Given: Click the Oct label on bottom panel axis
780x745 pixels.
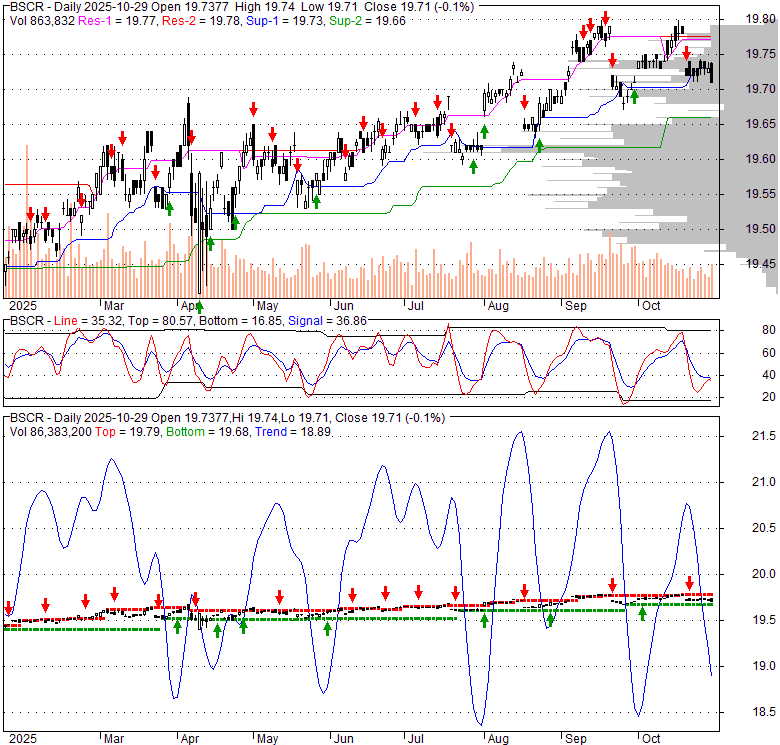Looking at the screenshot, I should (652, 737).
